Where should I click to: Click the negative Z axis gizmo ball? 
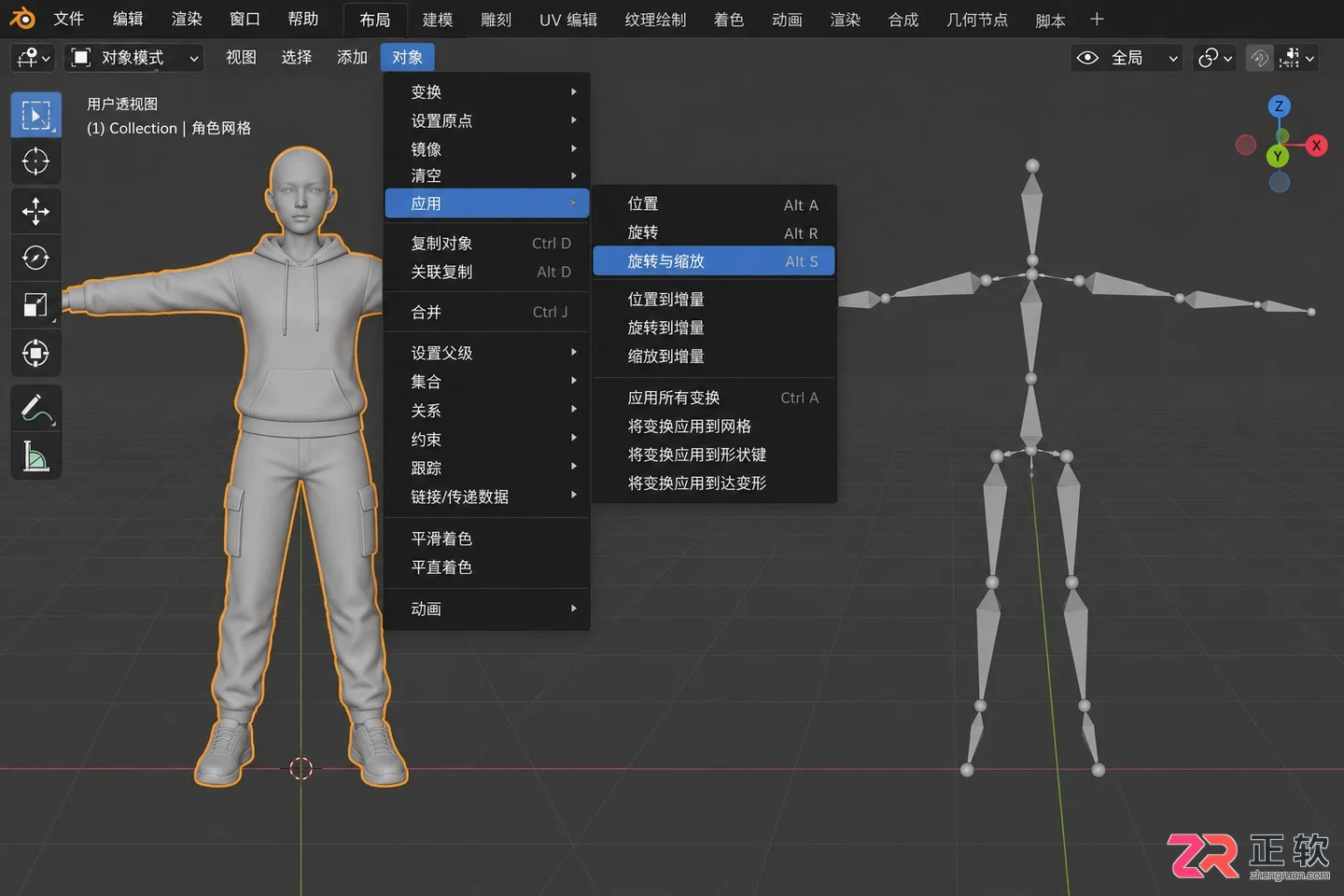[x=1279, y=182]
